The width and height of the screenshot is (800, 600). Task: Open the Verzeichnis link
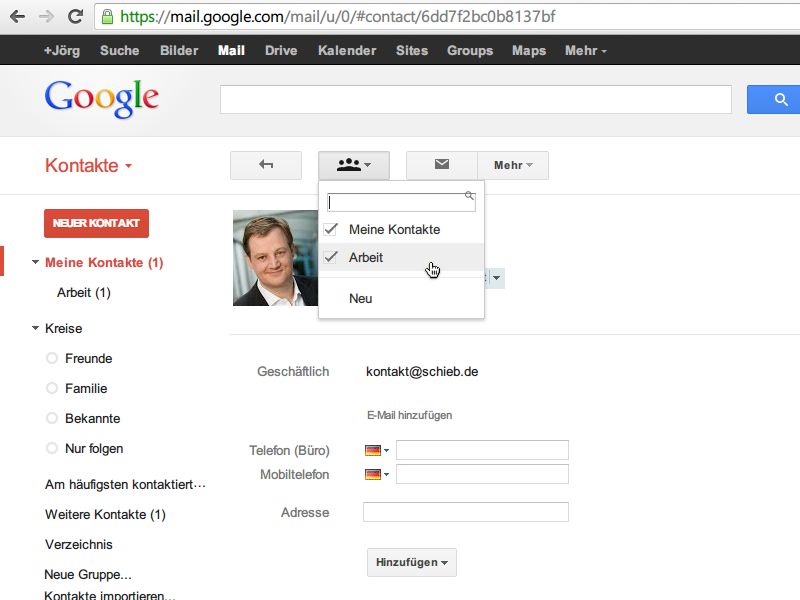point(79,544)
